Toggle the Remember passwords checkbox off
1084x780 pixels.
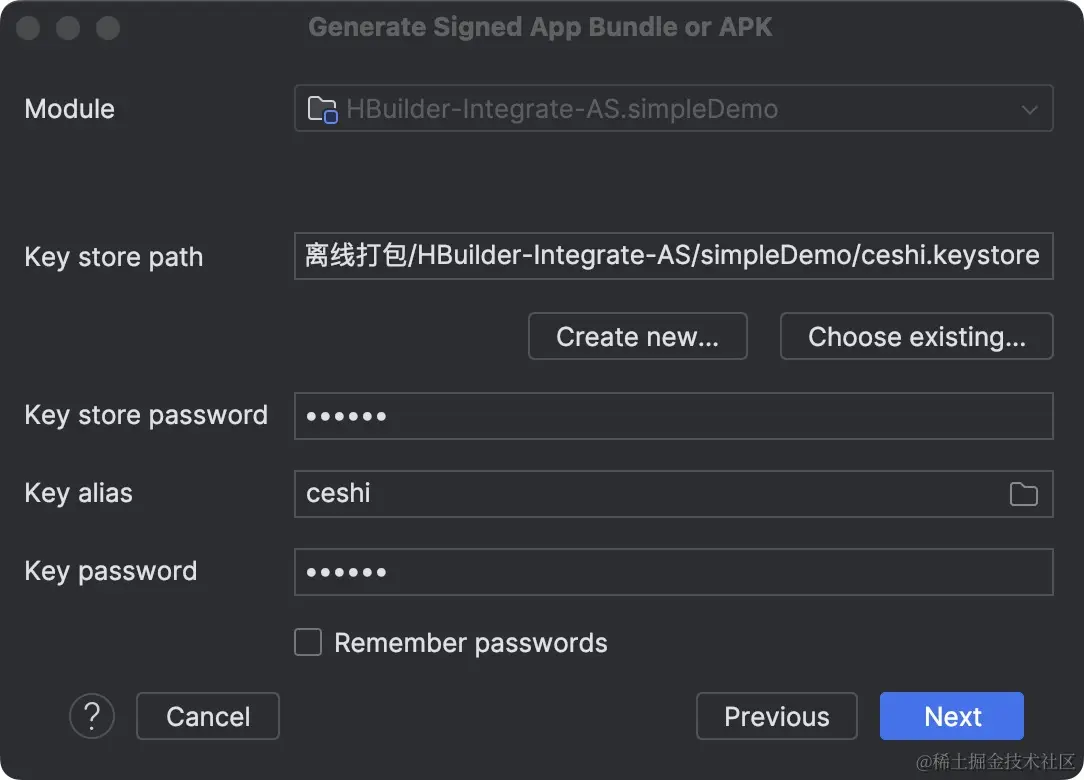coord(308,643)
